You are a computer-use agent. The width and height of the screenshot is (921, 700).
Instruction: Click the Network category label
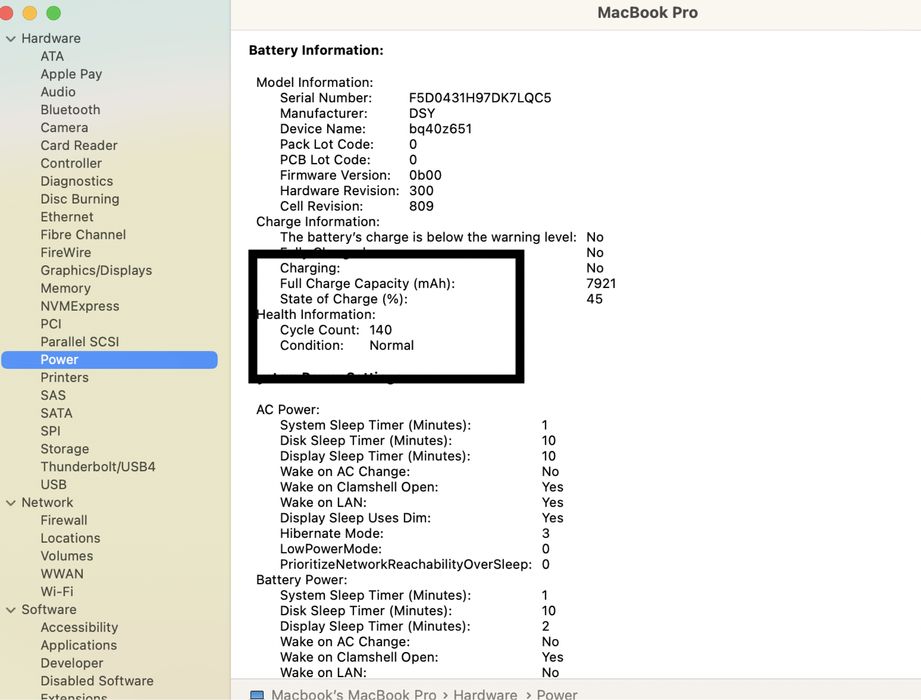(x=48, y=503)
